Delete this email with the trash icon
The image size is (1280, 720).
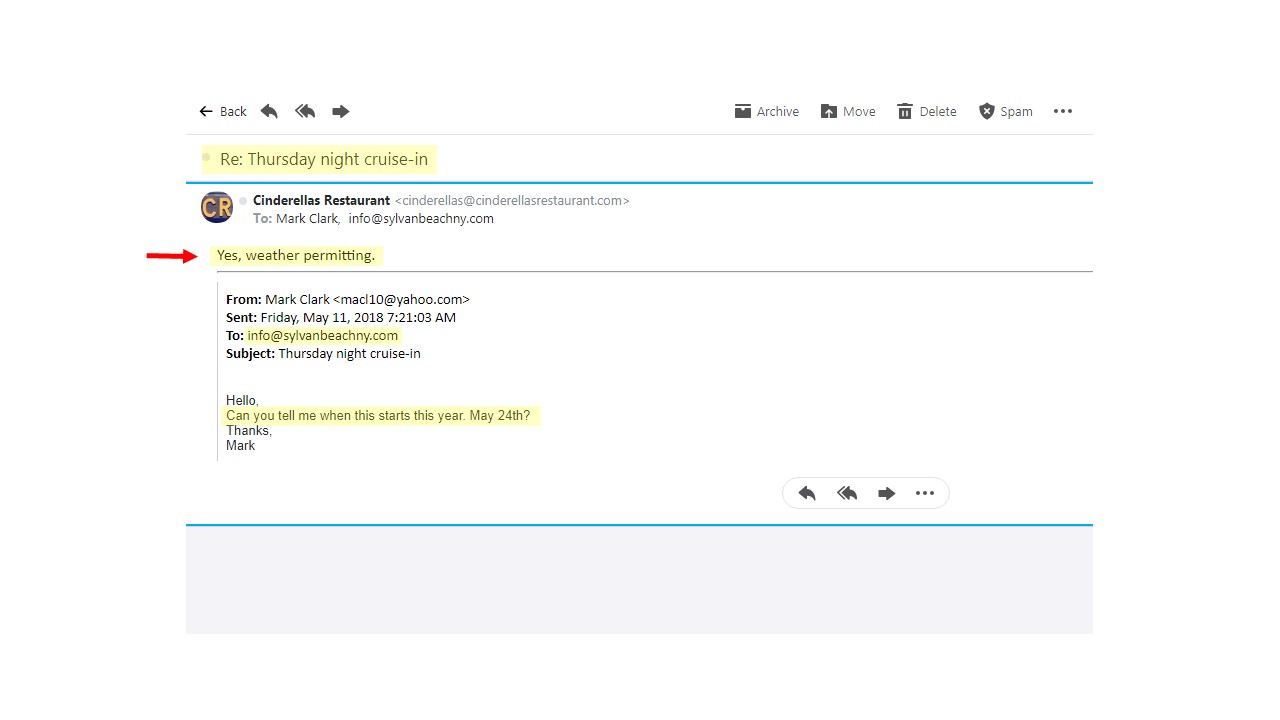click(926, 111)
